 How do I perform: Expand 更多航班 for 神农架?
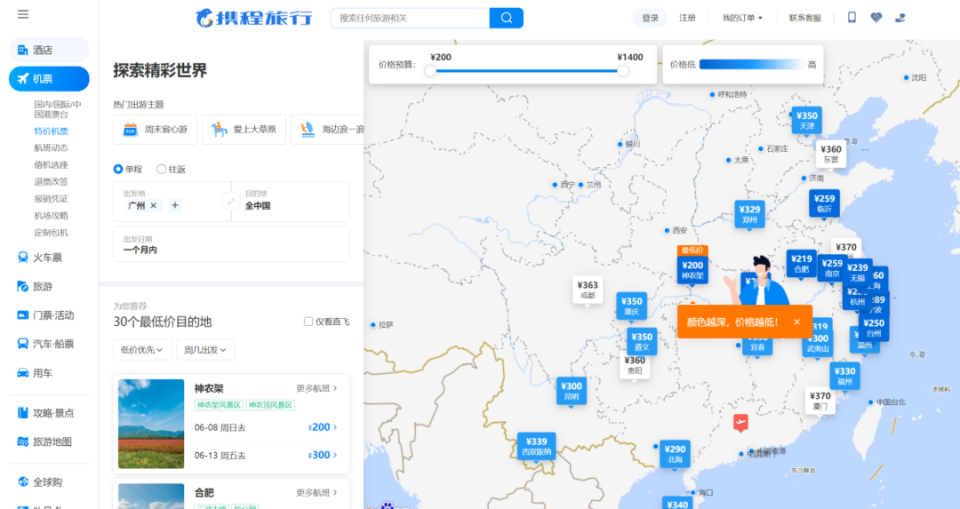coord(317,388)
